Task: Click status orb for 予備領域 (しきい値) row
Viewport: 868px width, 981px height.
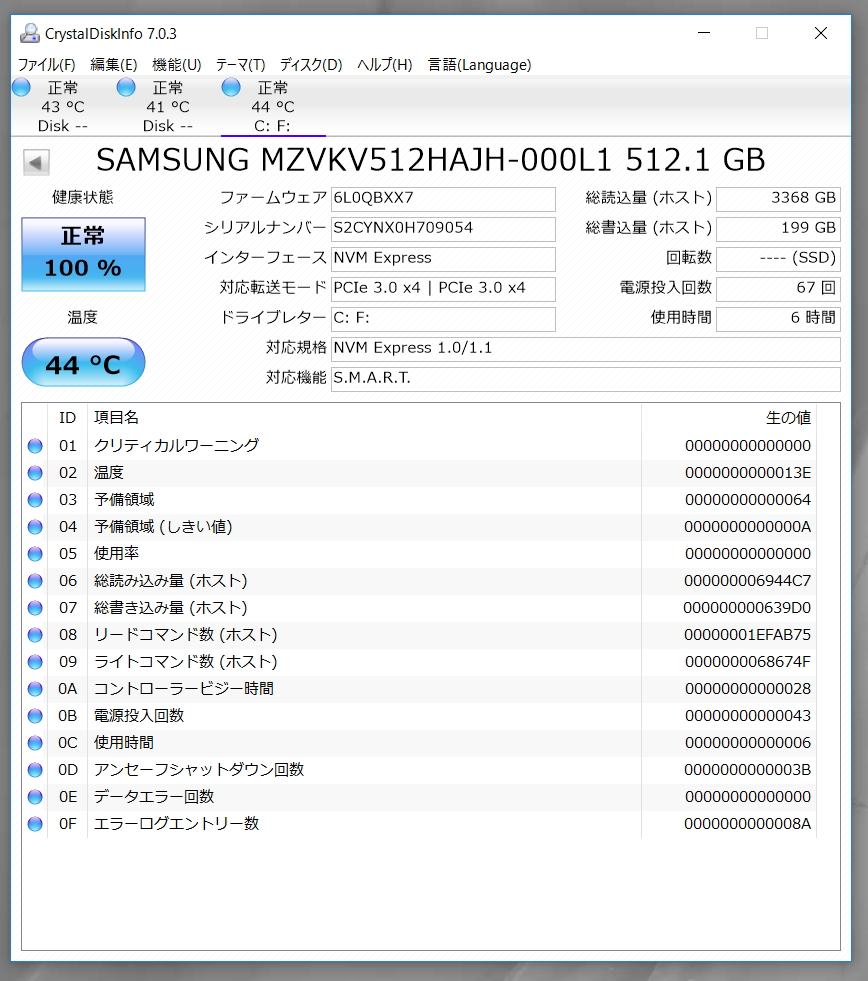Action: [x=35, y=527]
